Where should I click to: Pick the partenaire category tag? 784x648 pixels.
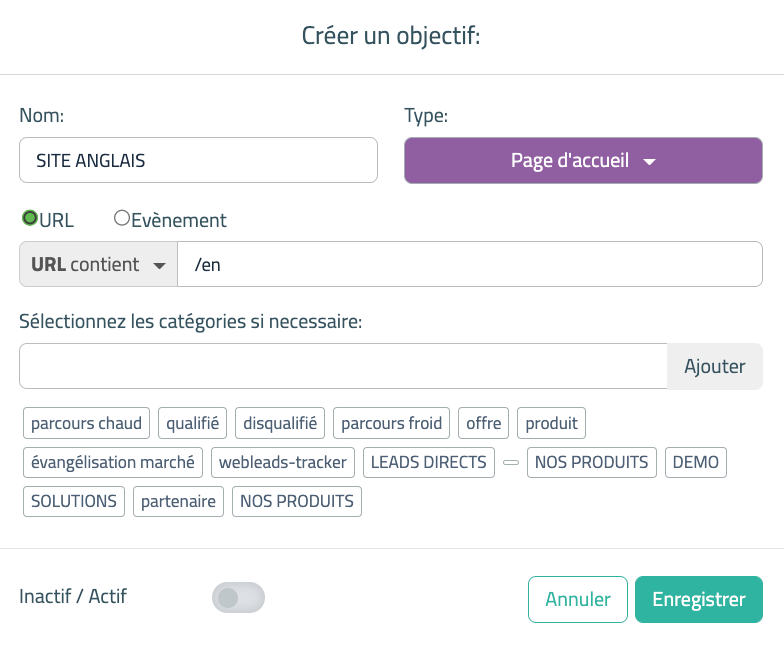(178, 501)
